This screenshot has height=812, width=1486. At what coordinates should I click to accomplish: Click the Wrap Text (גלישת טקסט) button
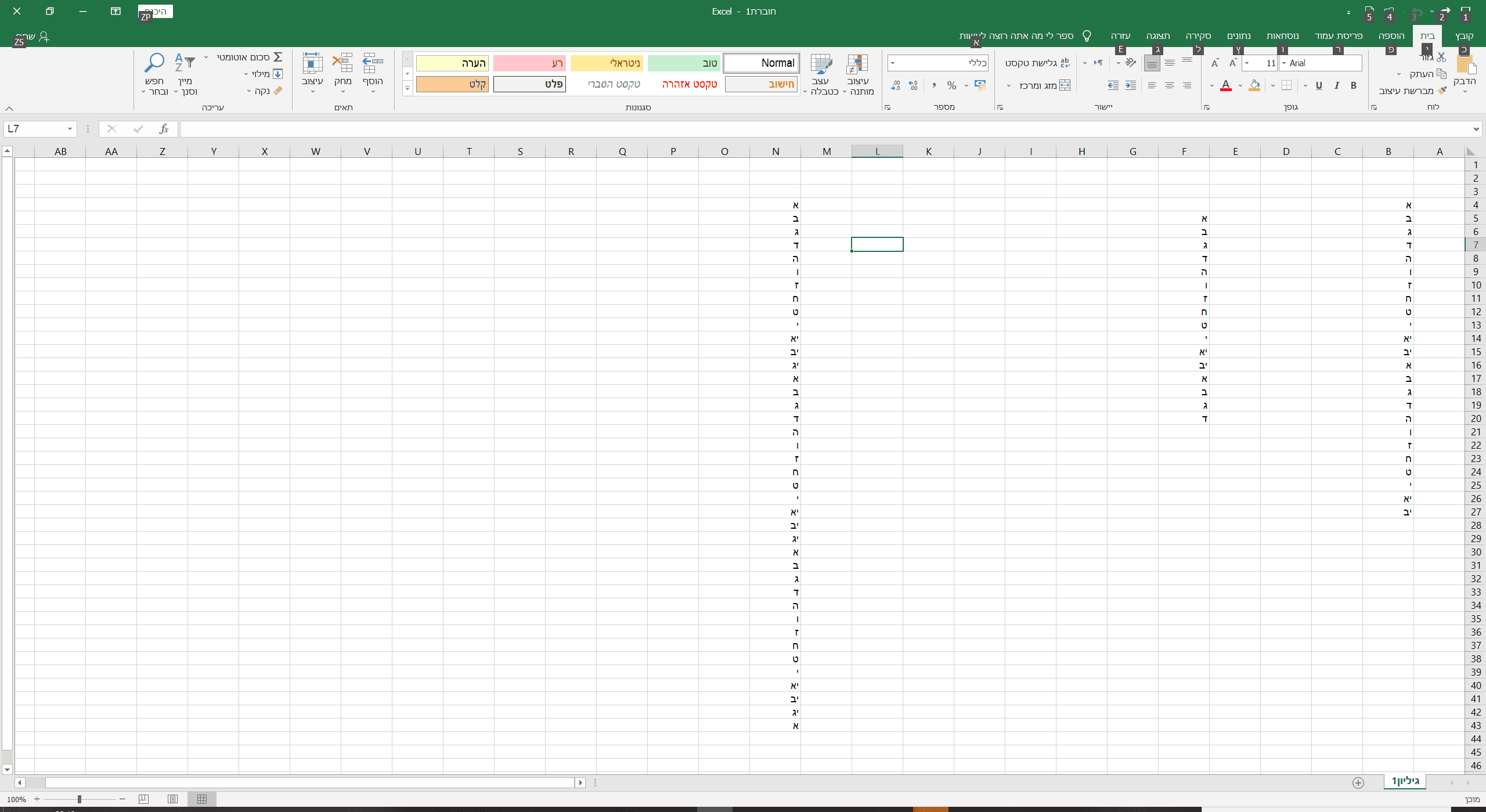1037,63
